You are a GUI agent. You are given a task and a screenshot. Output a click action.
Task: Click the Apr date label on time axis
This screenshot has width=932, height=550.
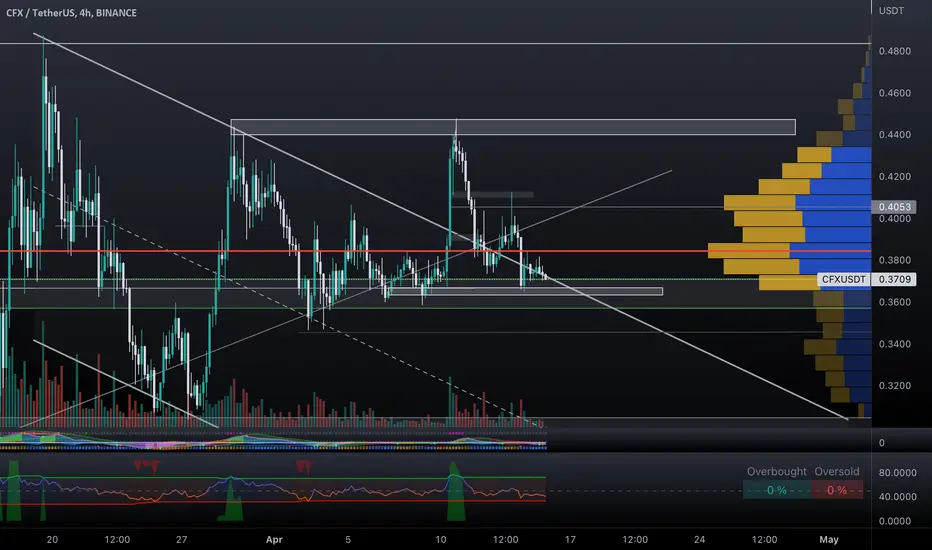click(x=274, y=540)
